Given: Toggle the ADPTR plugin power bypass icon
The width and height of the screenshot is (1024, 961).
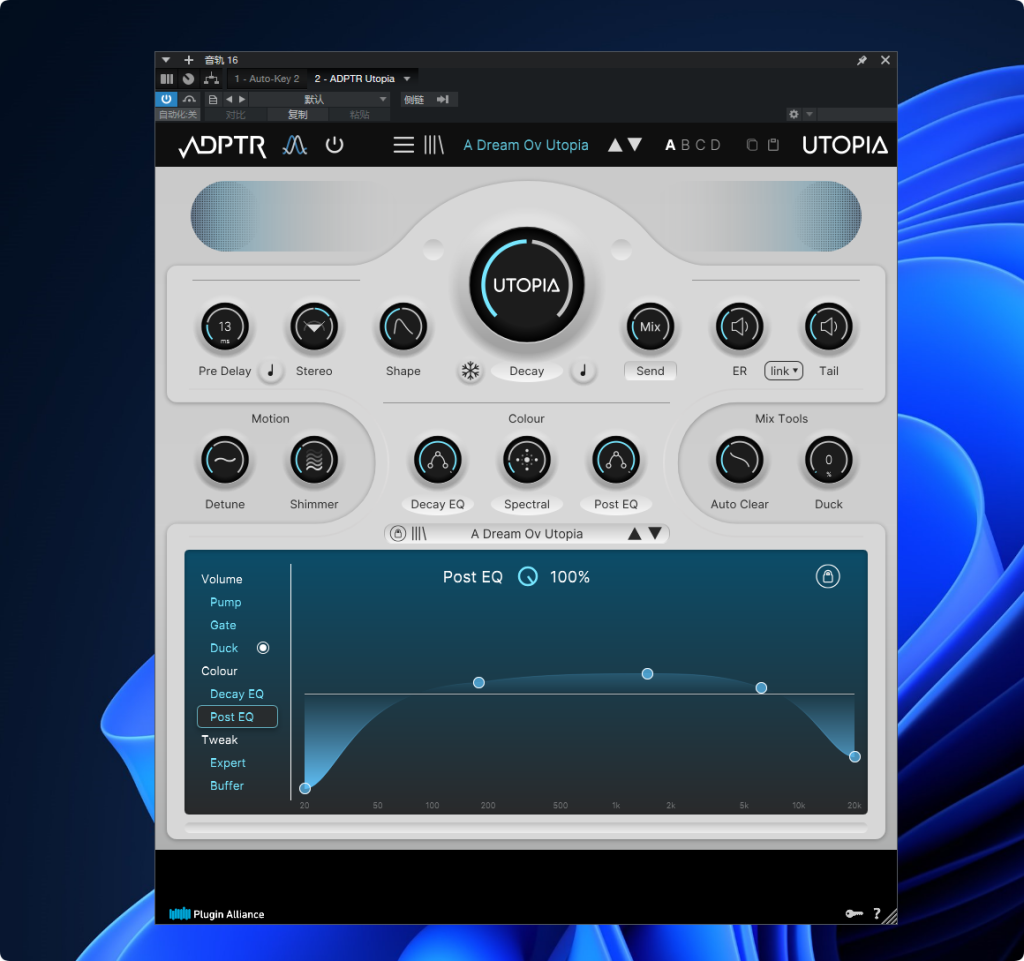Looking at the screenshot, I should tap(334, 144).
